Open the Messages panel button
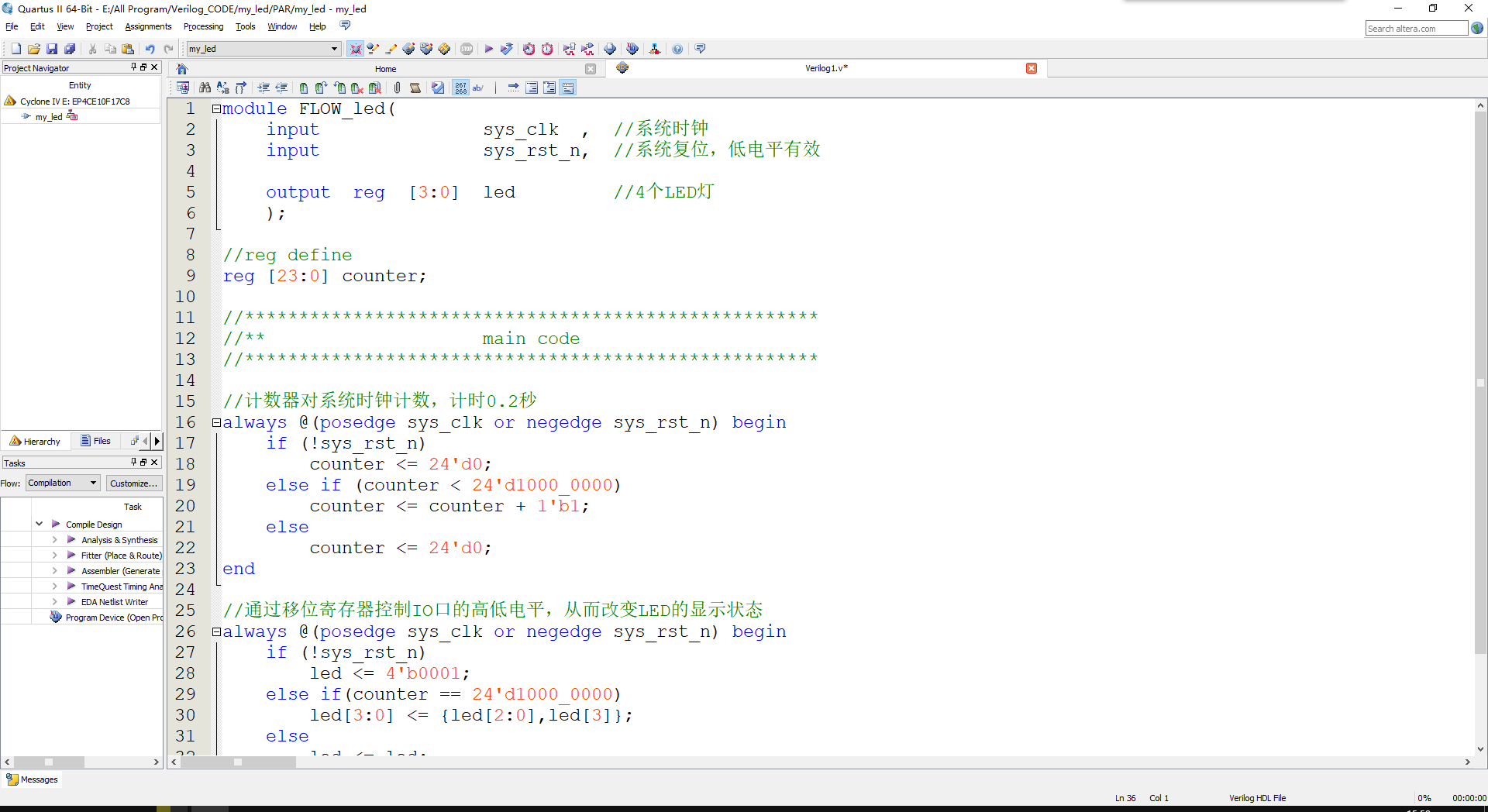This screenshot has width=1488, height=812. (33, 779)
